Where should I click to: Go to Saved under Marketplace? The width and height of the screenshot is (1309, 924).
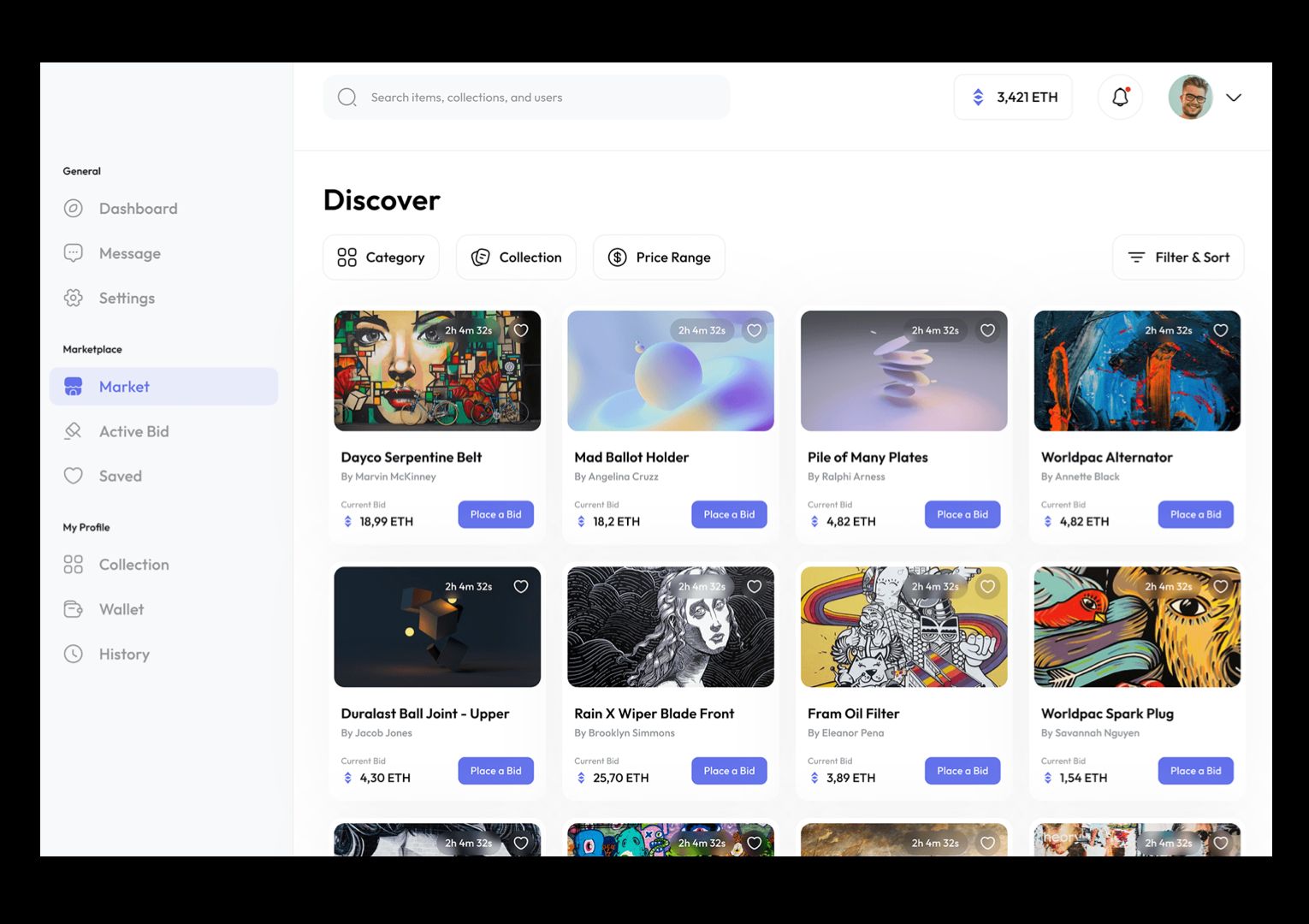(x=120, y=476)
